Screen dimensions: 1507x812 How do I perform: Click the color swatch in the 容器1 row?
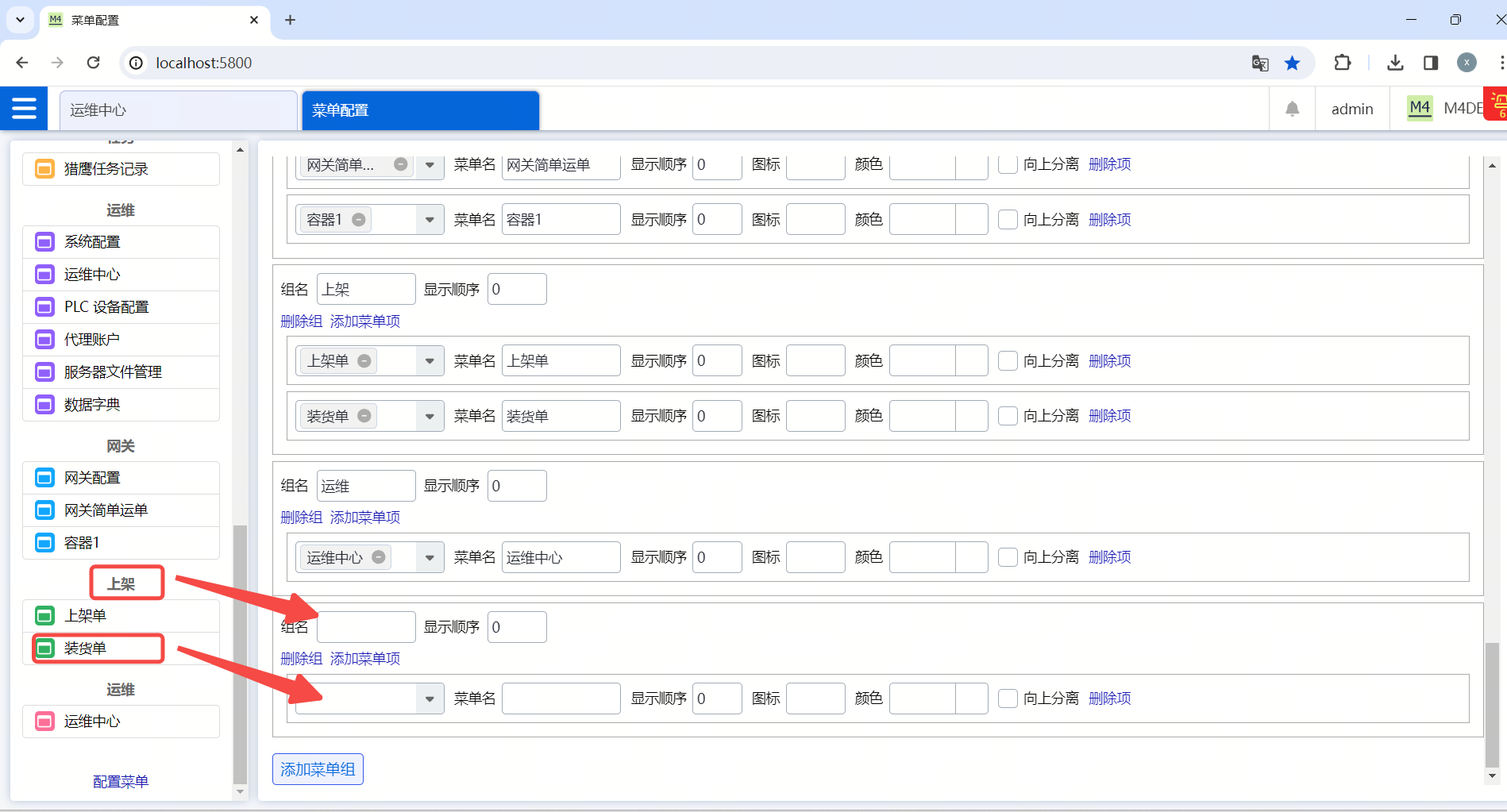coord(971,220)
